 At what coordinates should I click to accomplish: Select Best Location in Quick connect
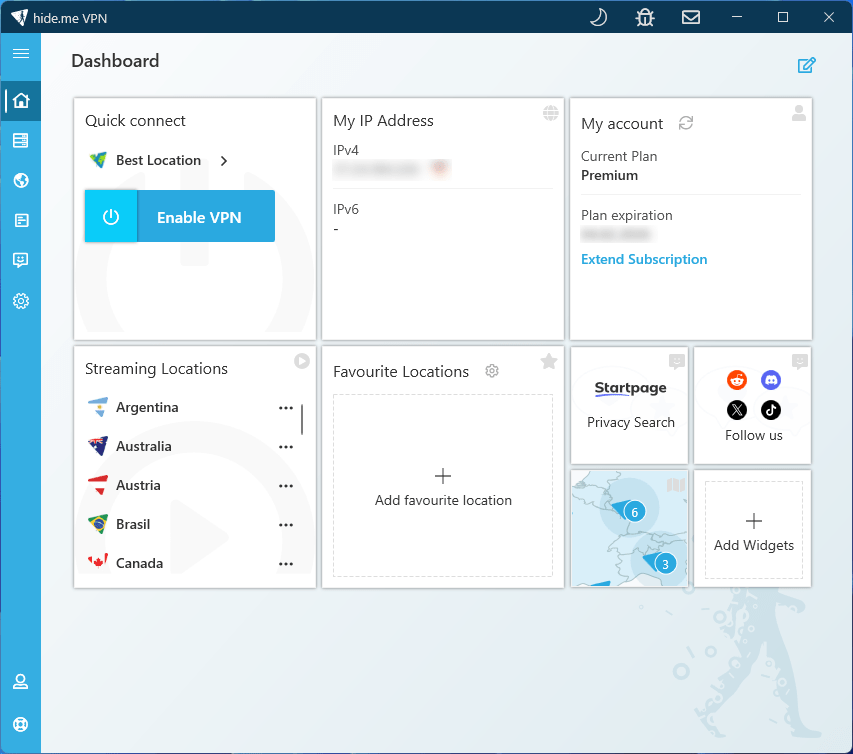pos(158,160)
